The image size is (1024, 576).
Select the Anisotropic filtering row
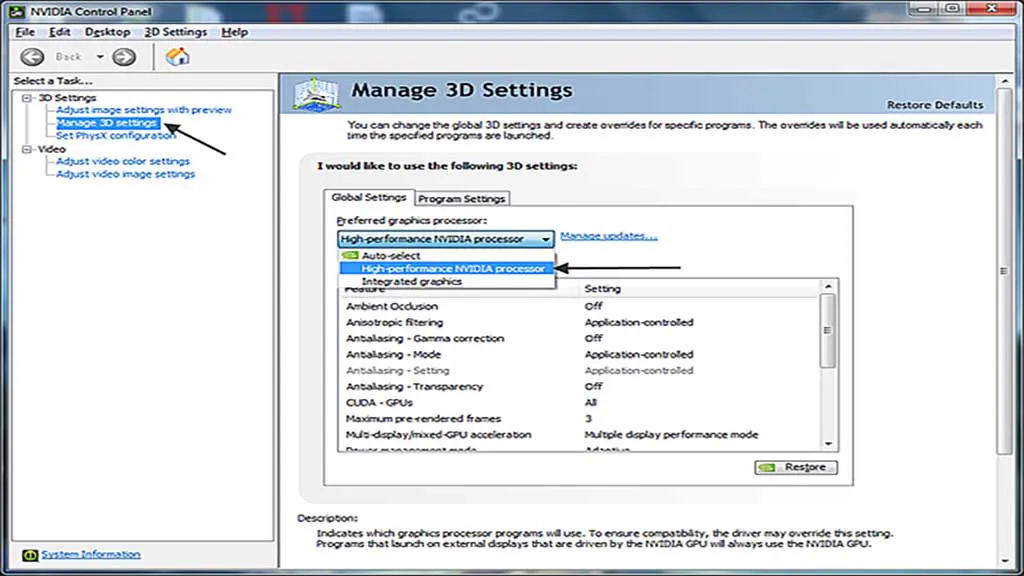579,323
